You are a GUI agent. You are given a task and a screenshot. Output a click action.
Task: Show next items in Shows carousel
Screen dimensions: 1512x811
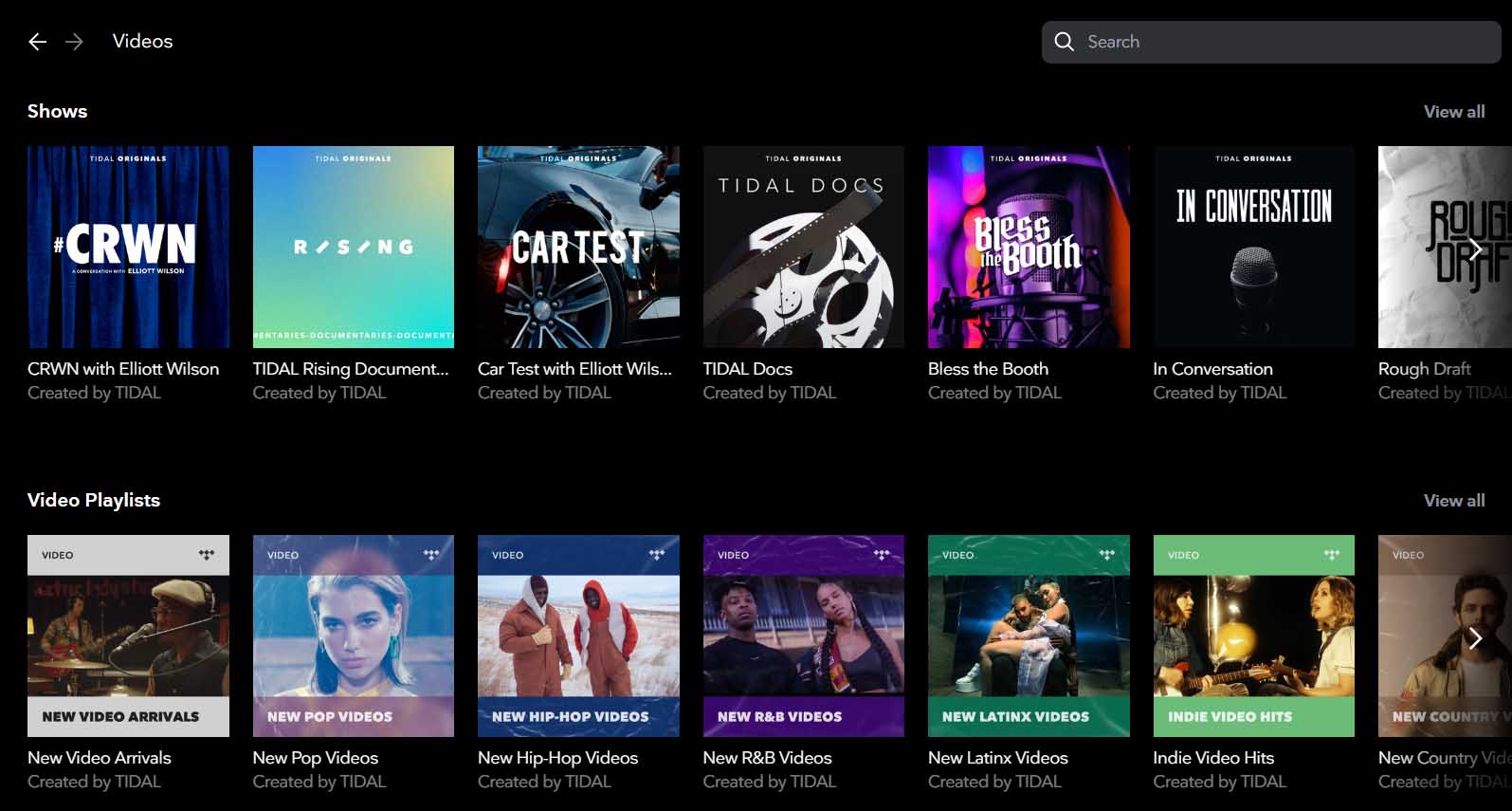[1475, 249]
